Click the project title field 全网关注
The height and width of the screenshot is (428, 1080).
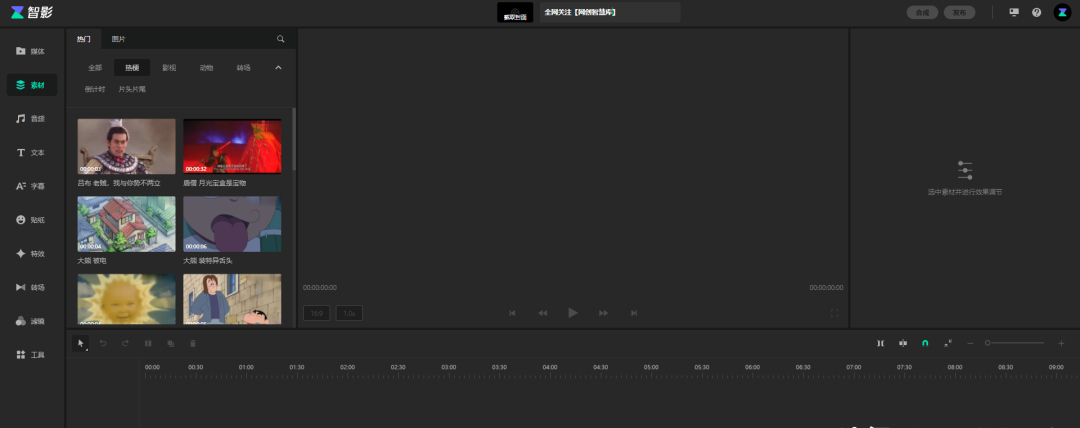(610, 12)
